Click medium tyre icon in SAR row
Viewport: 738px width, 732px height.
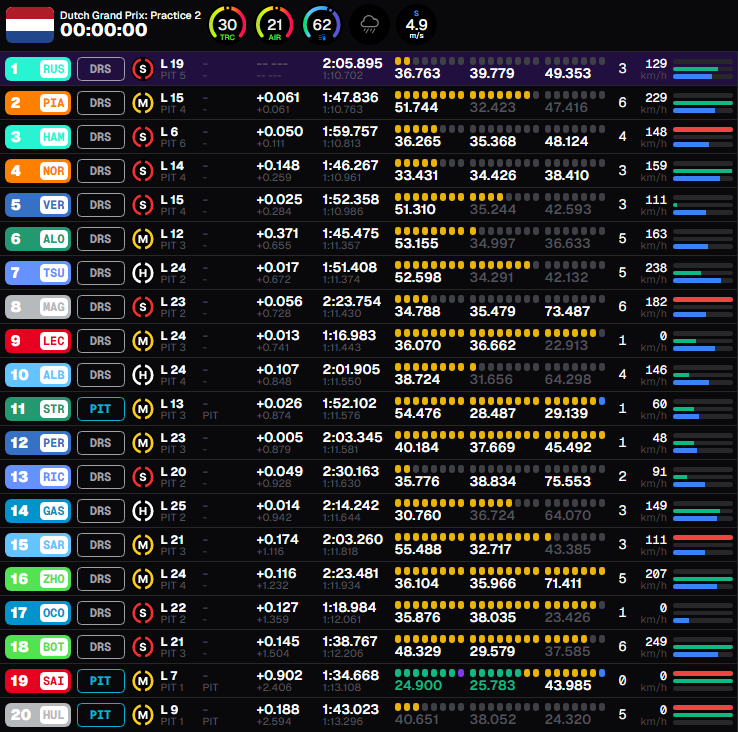point(143,545)
